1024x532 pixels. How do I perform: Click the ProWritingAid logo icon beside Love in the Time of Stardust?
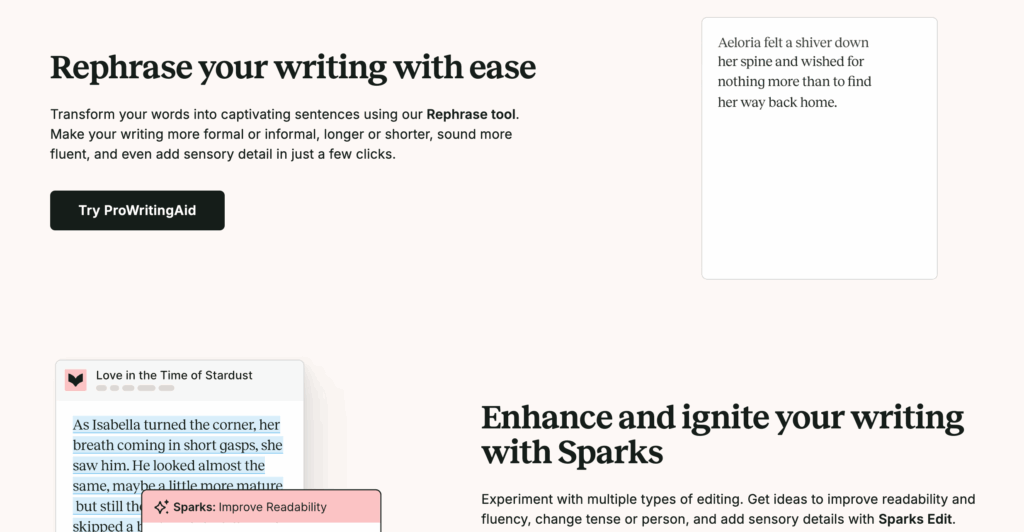(x=76, y=380)
